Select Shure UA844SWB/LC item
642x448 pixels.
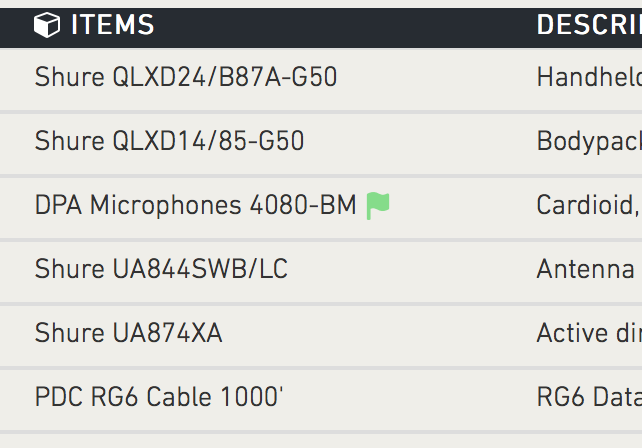pos(161,269)
